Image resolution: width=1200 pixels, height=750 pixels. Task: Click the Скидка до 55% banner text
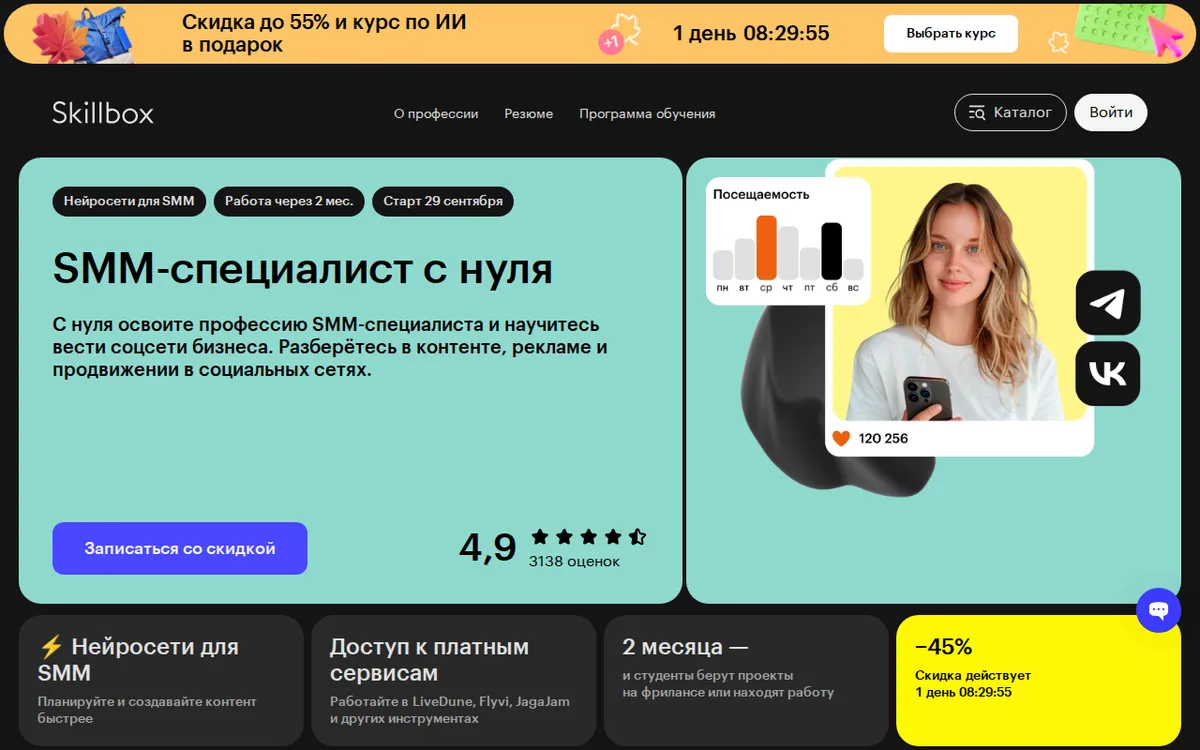click(x=324, y=33)
